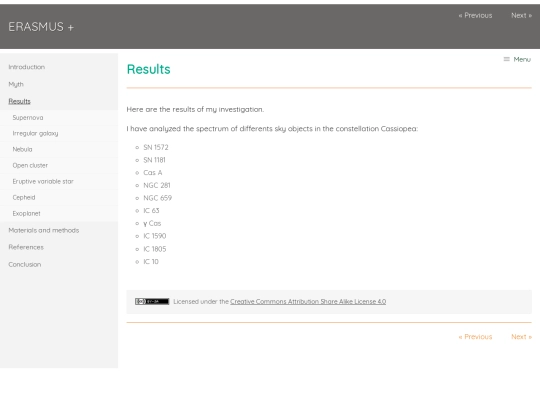Click the orange Previous link at bottom
The image size is (540, 405).
[475, 337]
